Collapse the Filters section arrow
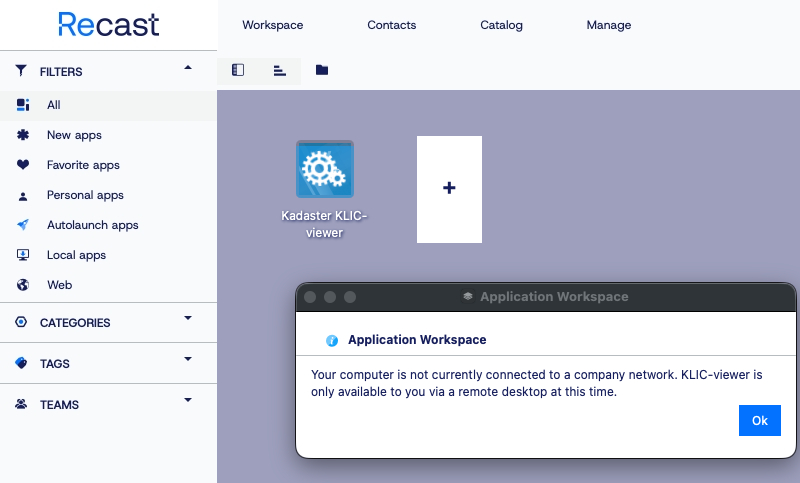The image size is (800, 483). click(188, 68)
